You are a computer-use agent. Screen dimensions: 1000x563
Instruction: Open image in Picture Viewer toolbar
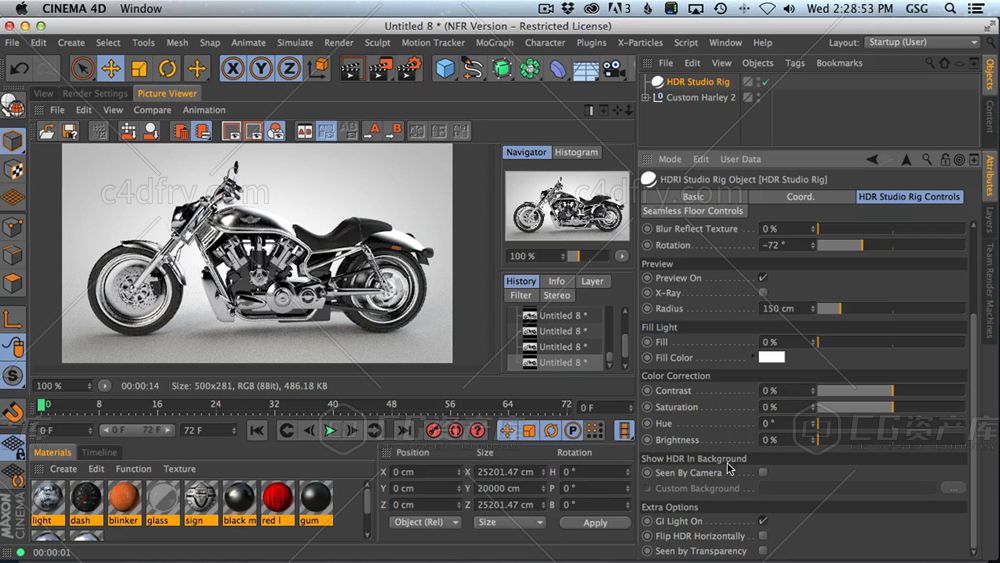click(47, 131)
